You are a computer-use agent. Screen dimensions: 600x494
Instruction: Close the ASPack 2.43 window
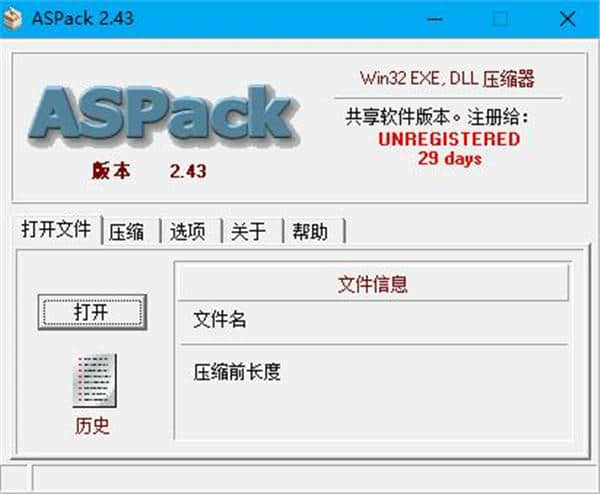[x=567, y=18]
